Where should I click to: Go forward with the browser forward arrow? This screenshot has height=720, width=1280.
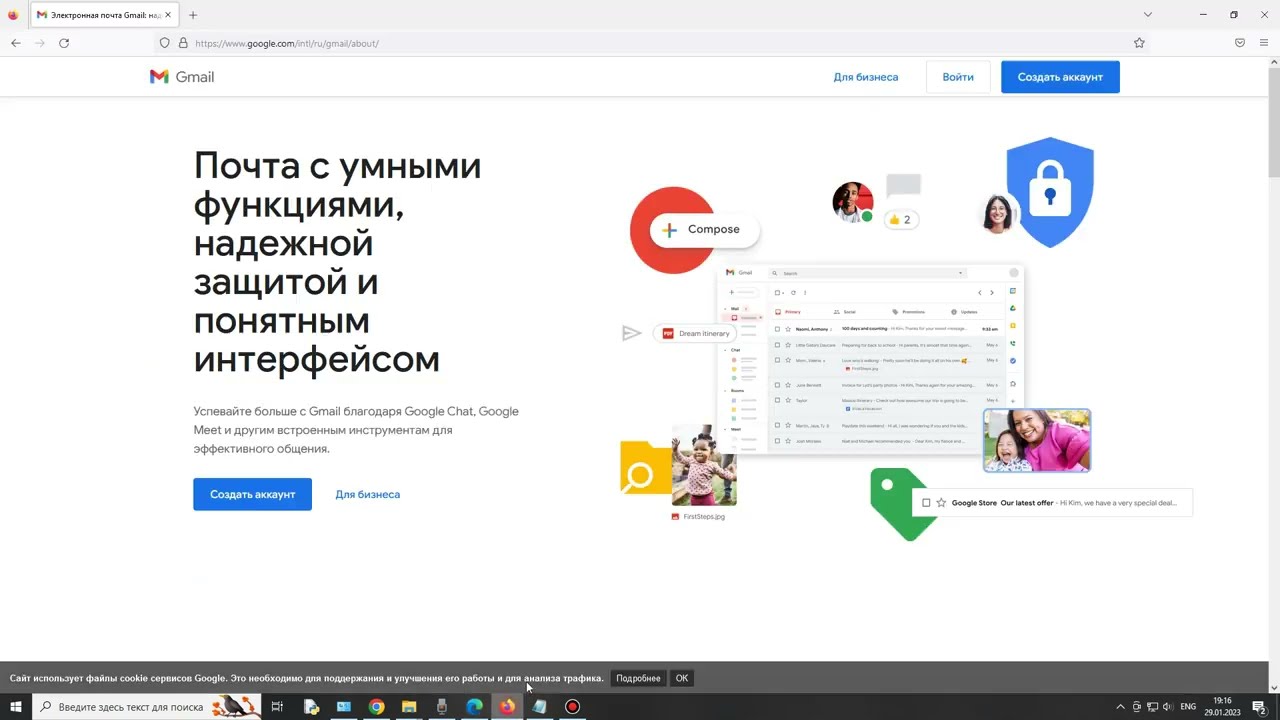[x=40, y=43]
